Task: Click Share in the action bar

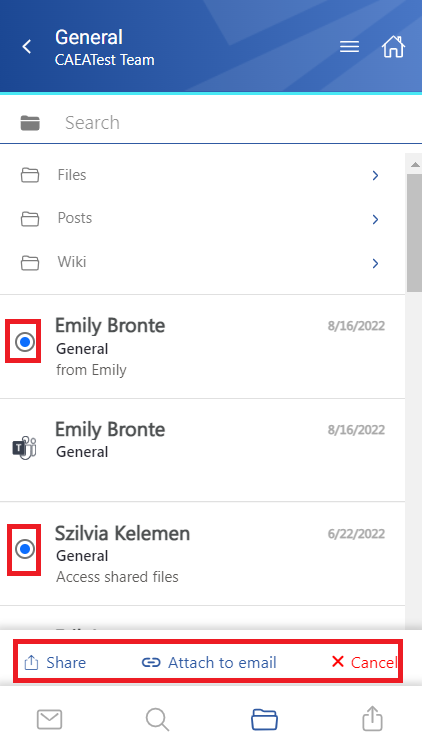Action: [x=55, y=662]
